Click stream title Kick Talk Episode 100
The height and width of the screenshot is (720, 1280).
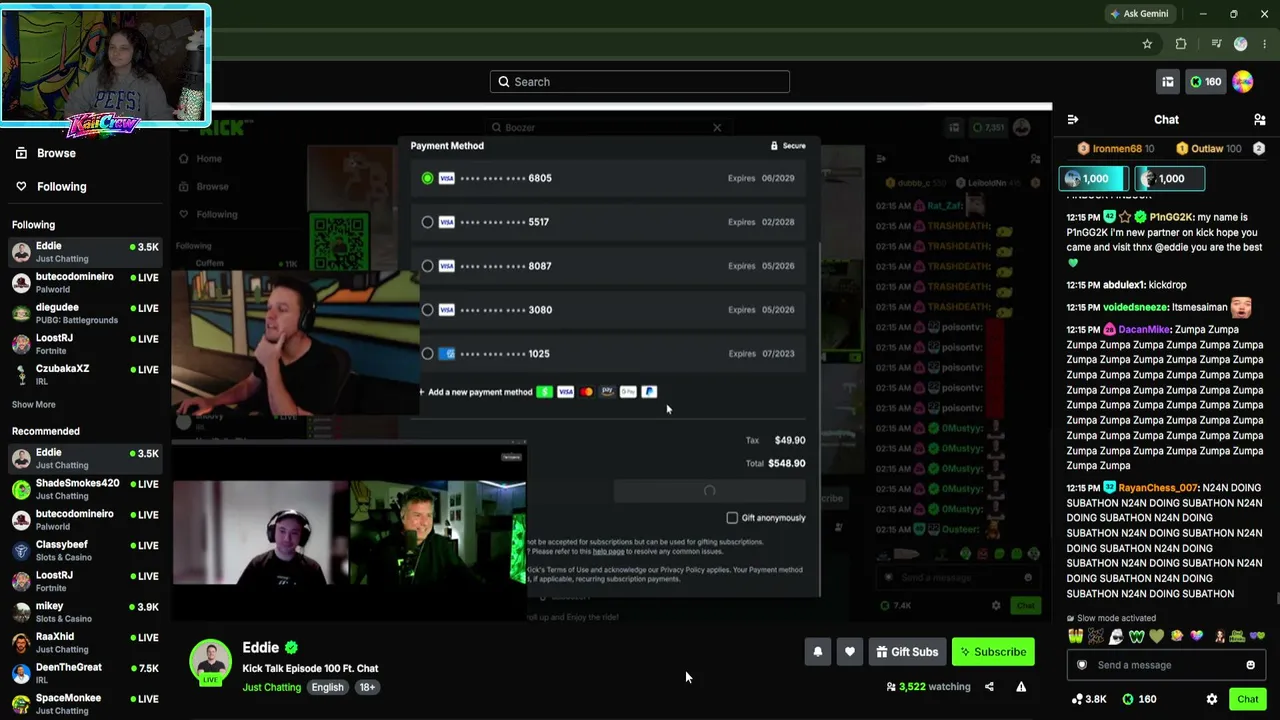(x=310, y=668)
